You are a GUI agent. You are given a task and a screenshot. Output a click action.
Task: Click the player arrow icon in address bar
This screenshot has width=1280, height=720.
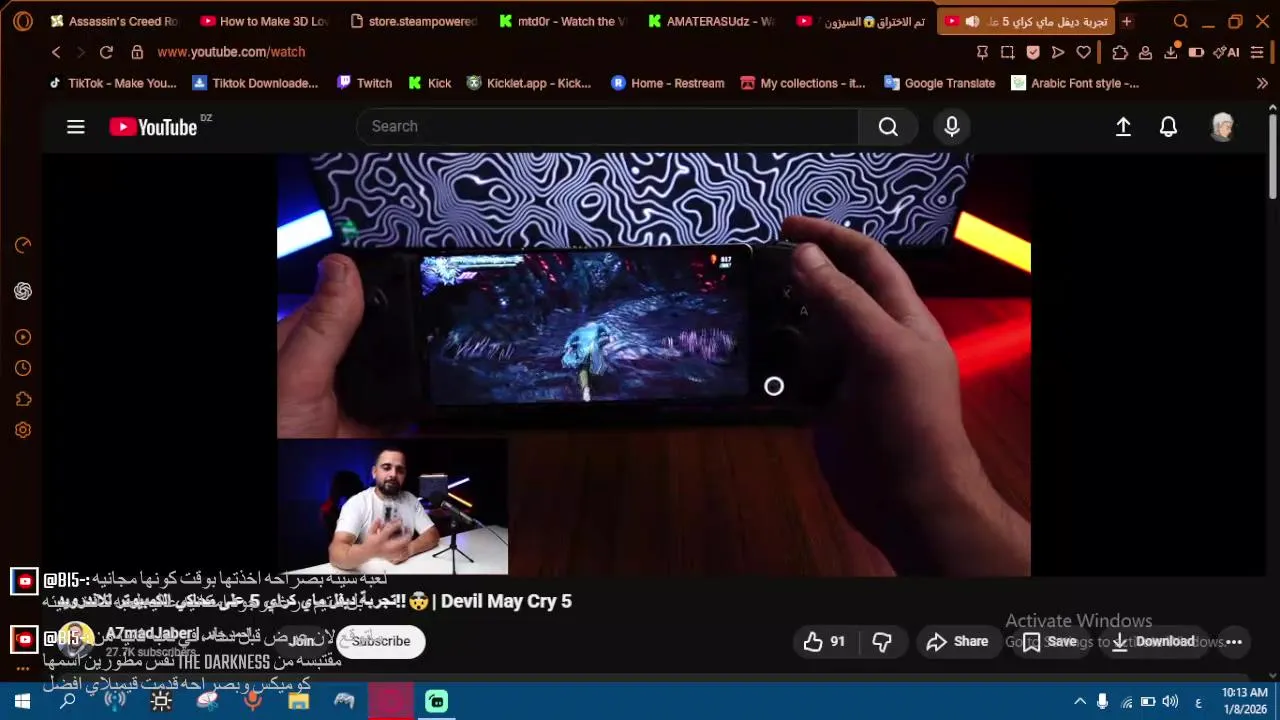pyautogui.click(x=1058, y=52)
